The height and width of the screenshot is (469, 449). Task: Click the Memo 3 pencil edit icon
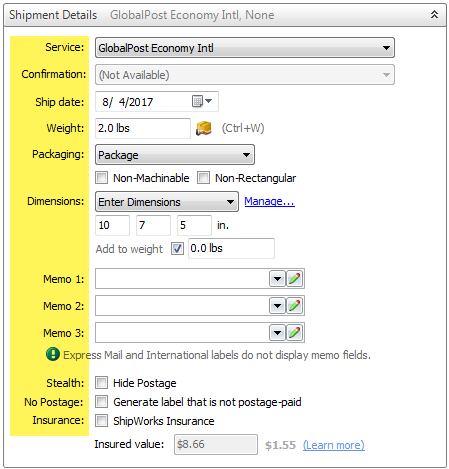(295, 333)
